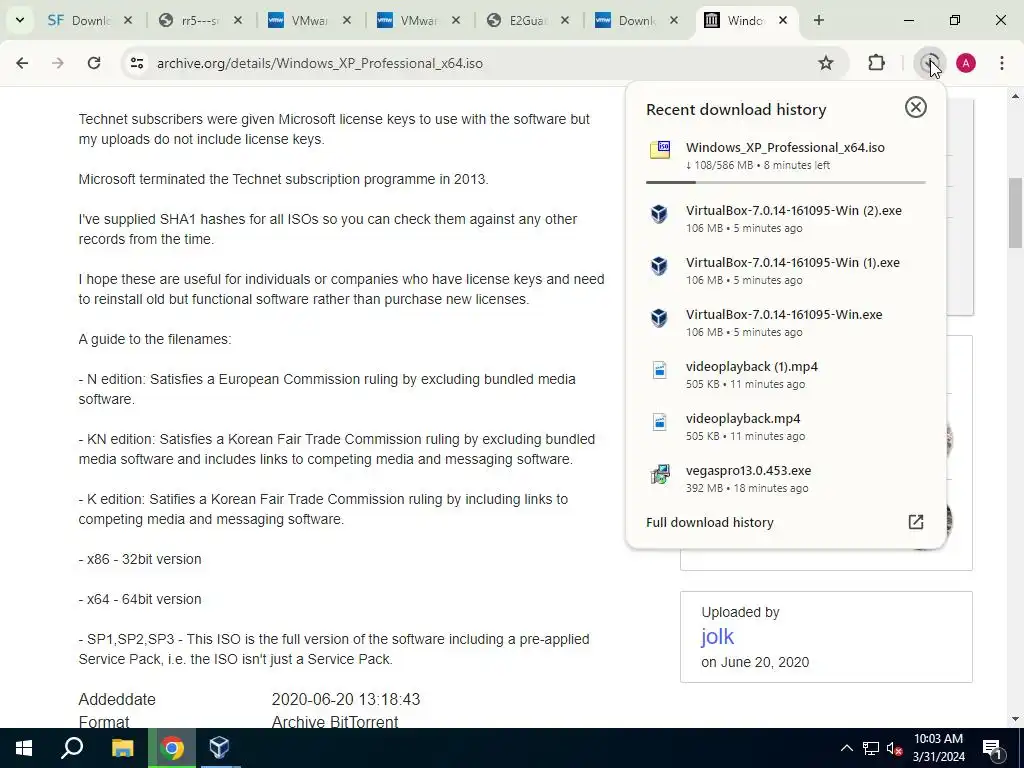1024x768 pixels.
Task: Open Windows Start menu
Action: pos(24,748)
